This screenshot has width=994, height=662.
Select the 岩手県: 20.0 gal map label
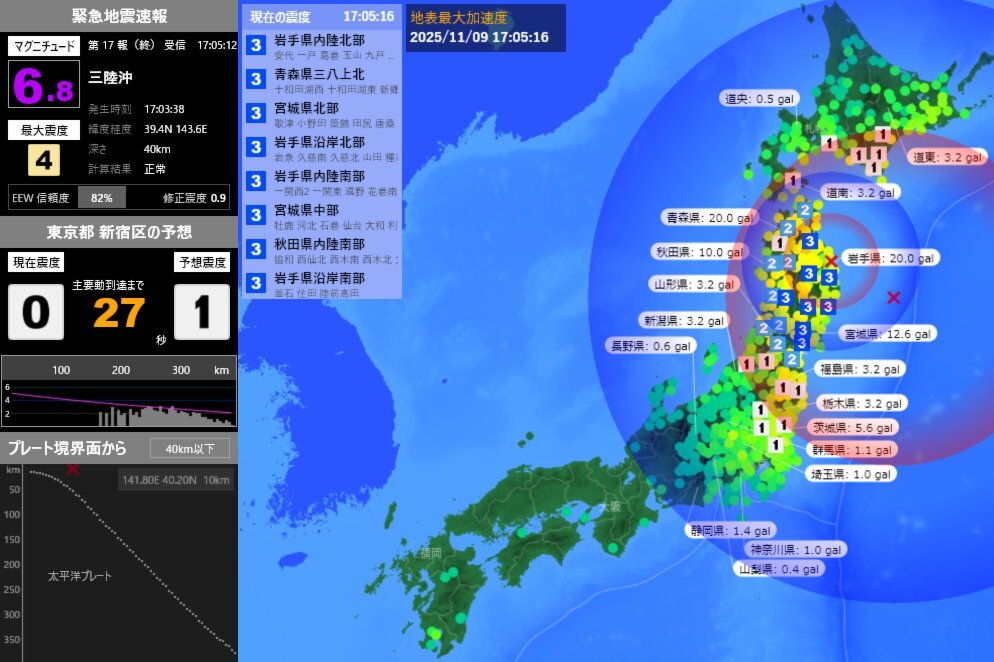click(890, 258)
